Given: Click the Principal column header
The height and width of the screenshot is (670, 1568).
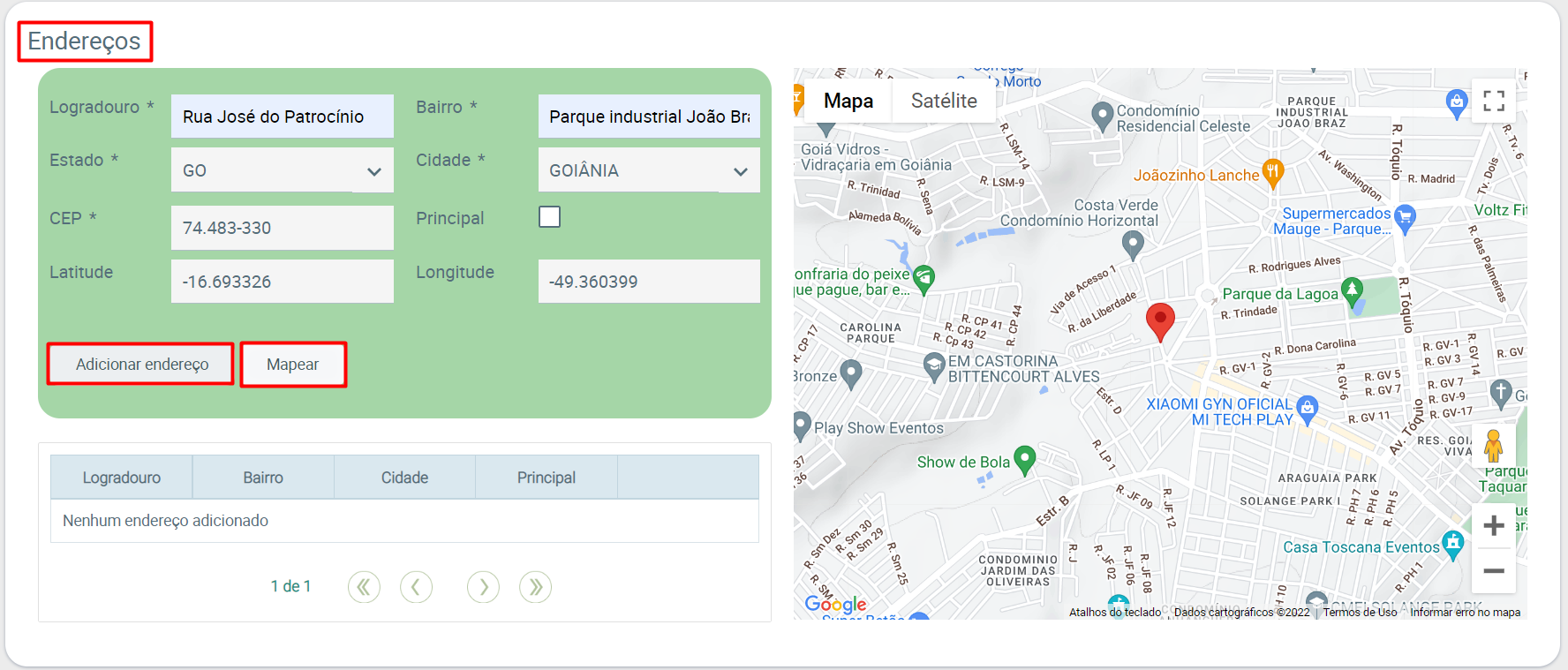Looking at the screenshot, I should [x=547, y=478].
